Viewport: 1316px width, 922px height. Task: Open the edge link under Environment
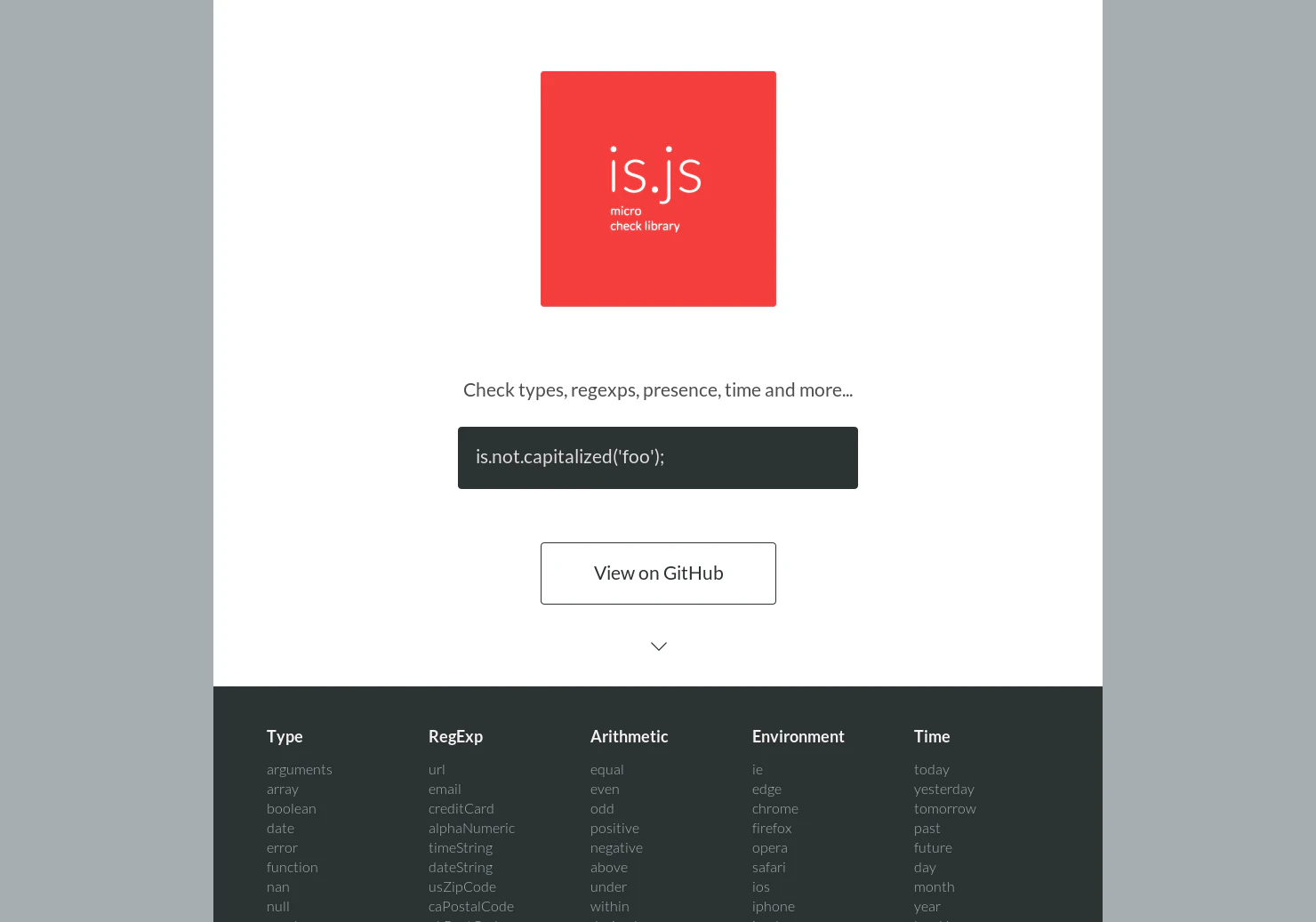[x=766, y=790]
